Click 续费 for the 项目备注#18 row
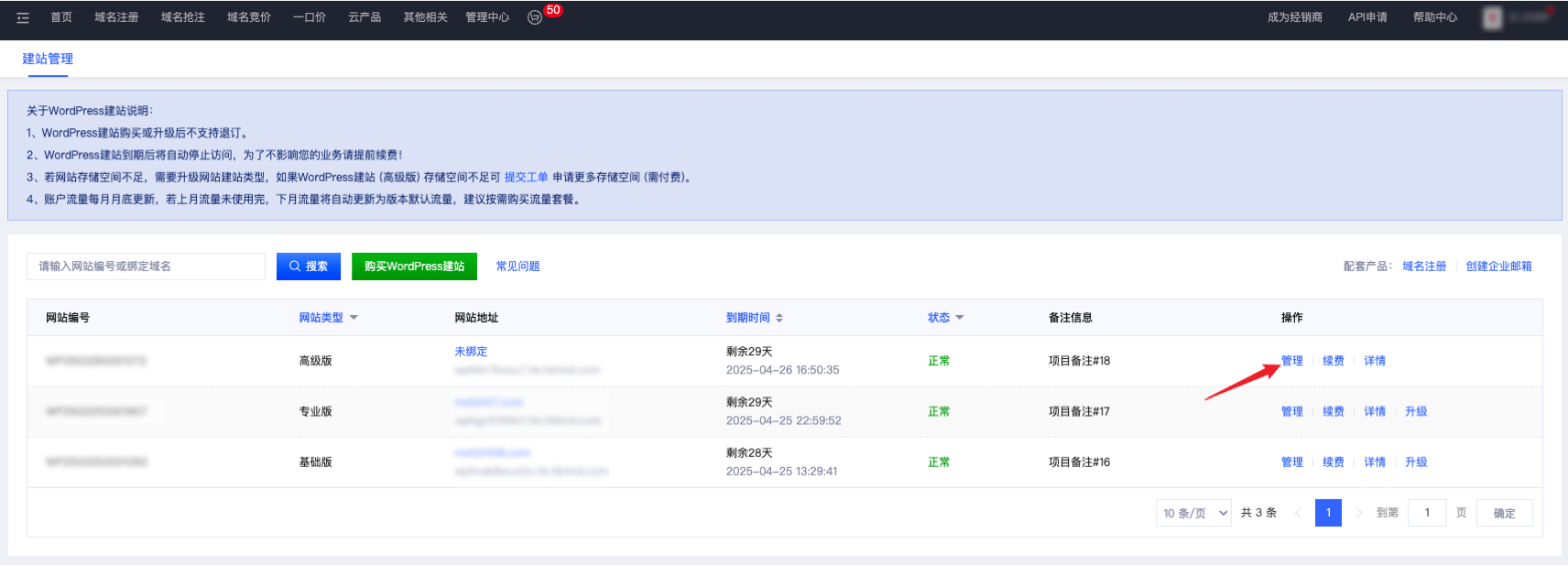Viewport: 1568px width, 566px height. point(1333,361)
